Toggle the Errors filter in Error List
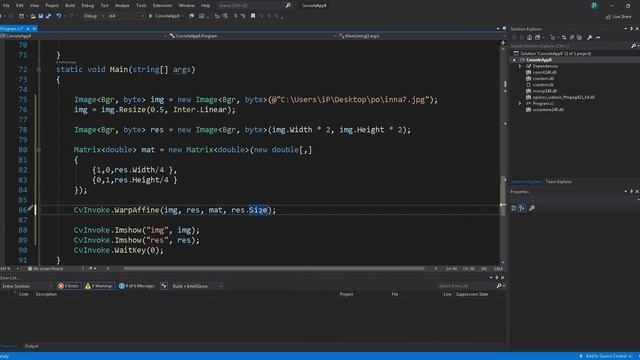The height and width of the screenshot is (360, 640). click(x=69, y=286)
